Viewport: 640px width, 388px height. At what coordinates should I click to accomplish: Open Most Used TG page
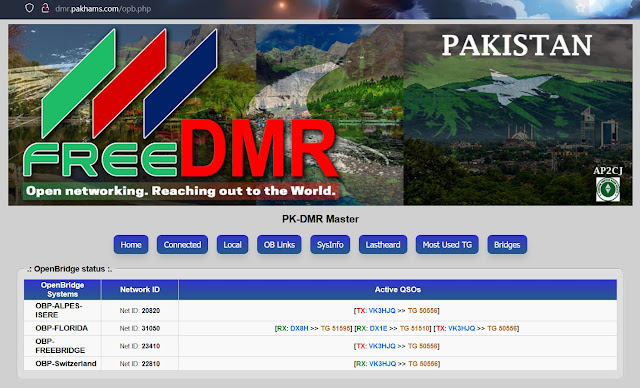447,244
